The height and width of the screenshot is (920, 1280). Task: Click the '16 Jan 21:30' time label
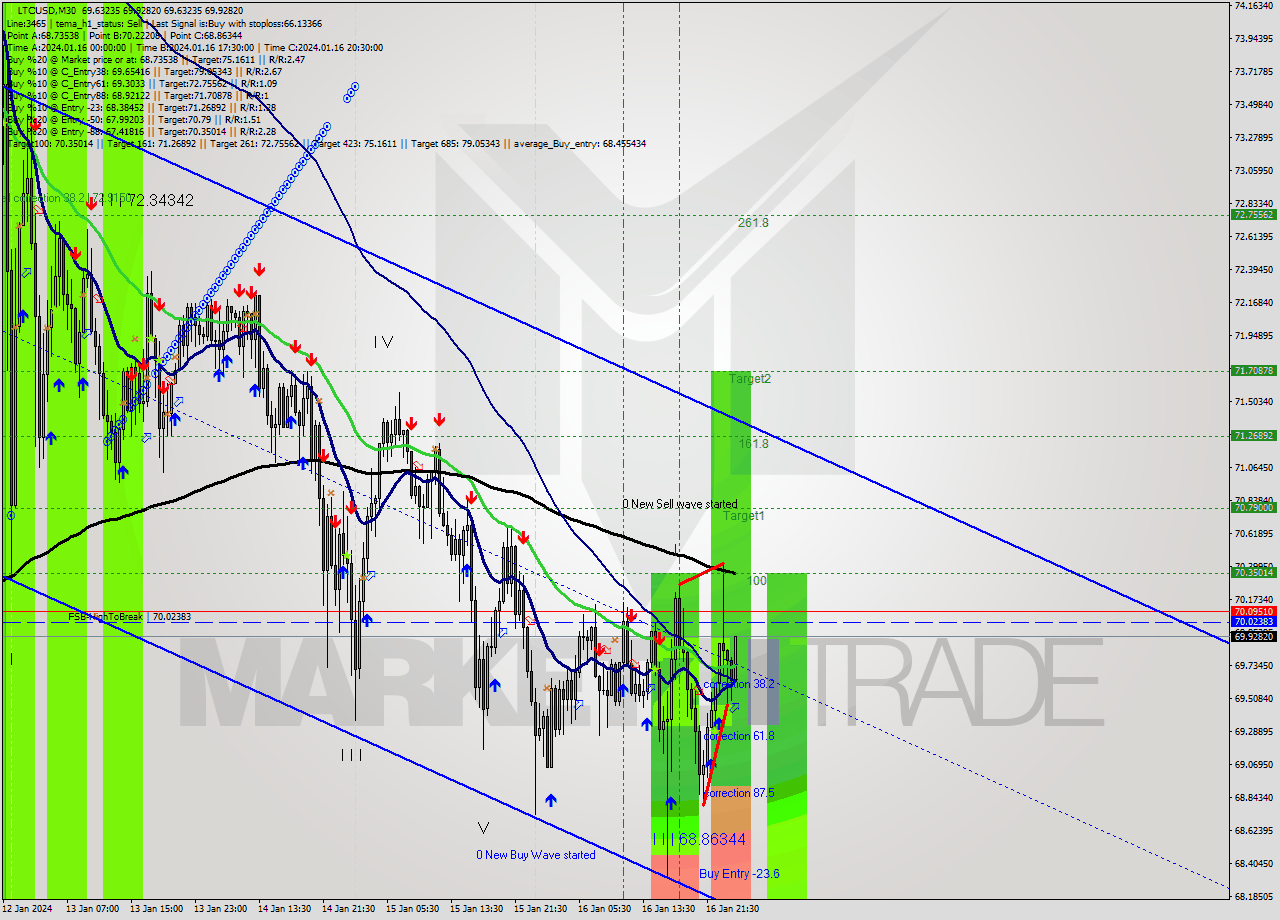[x=732, y=909]
